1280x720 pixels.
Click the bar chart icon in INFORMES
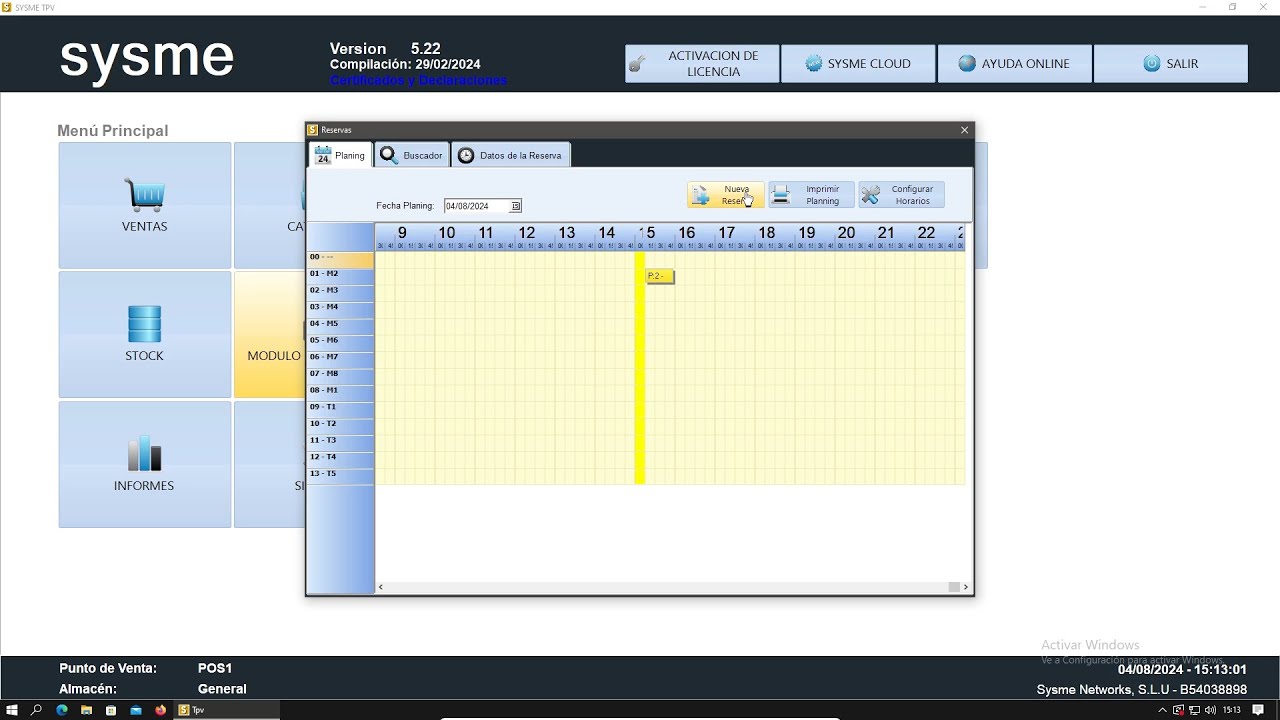coord(145,454)
